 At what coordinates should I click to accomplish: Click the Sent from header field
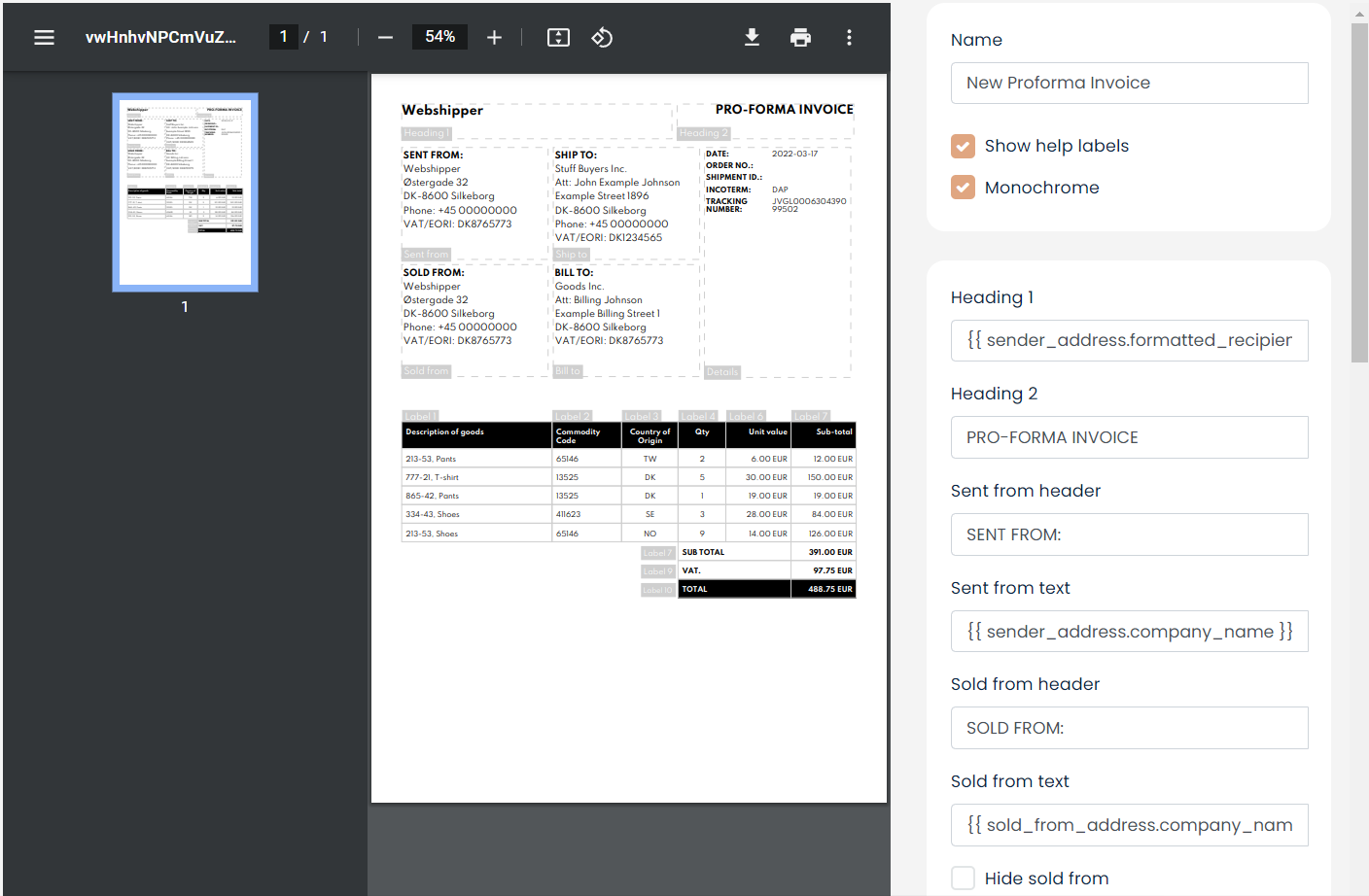(1129, 534)
